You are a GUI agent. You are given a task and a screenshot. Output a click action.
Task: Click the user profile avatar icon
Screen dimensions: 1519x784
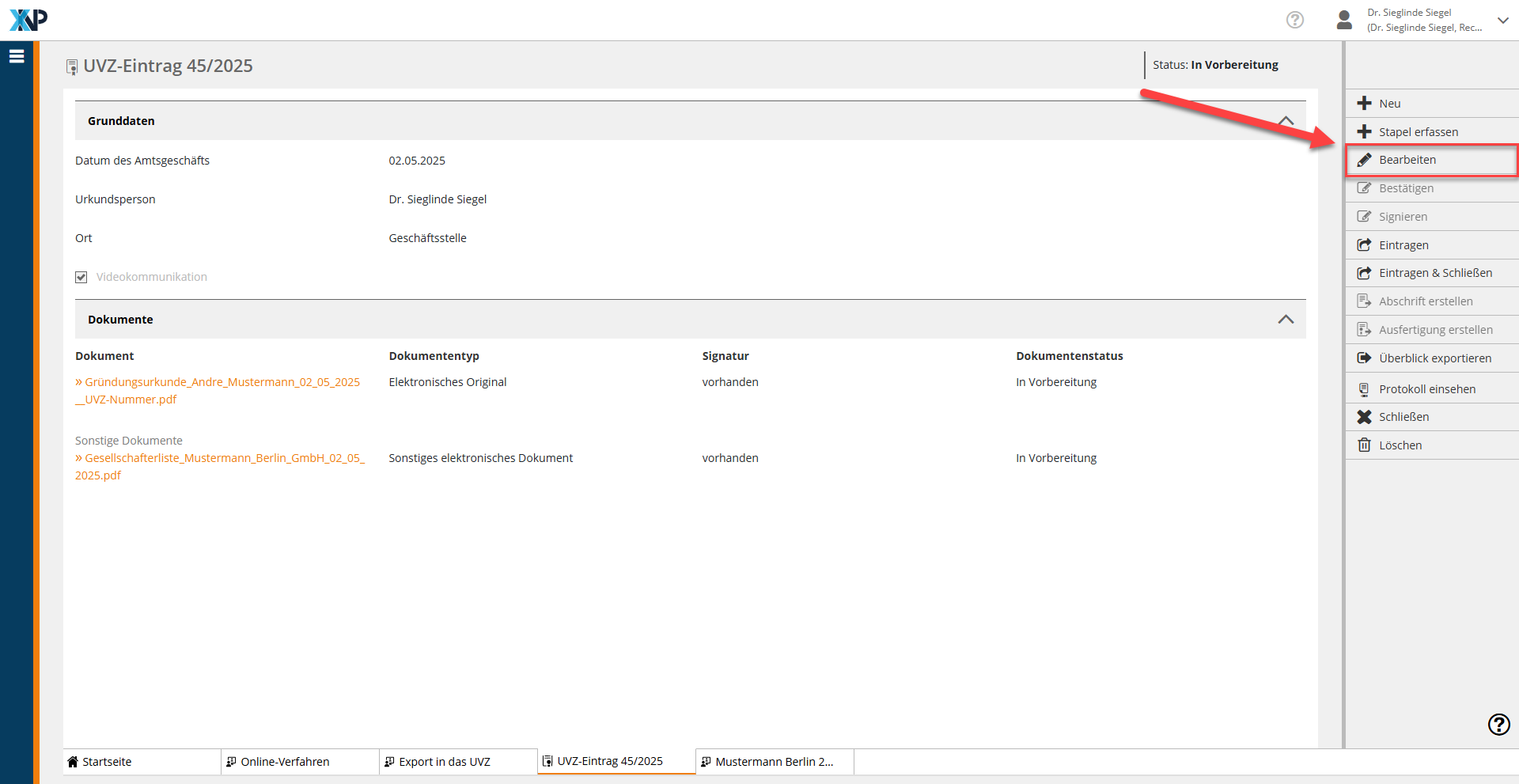pyautogui.click(x=1343, y=20)
